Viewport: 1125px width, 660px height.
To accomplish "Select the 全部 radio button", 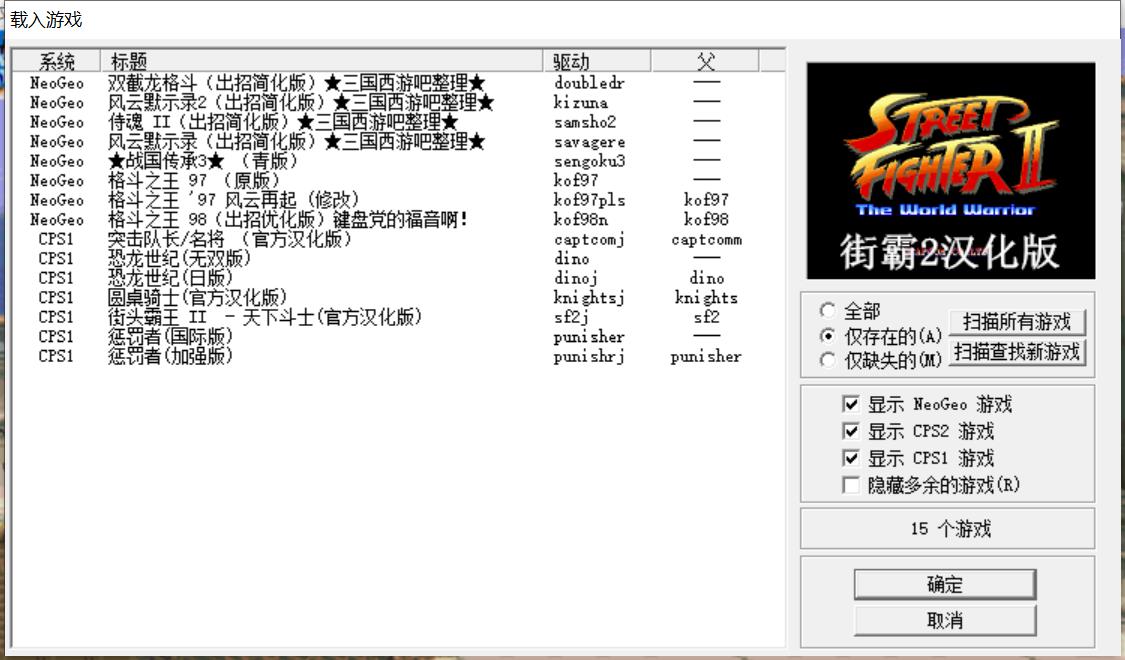I will pyautogui.click(x=827, y=311).
